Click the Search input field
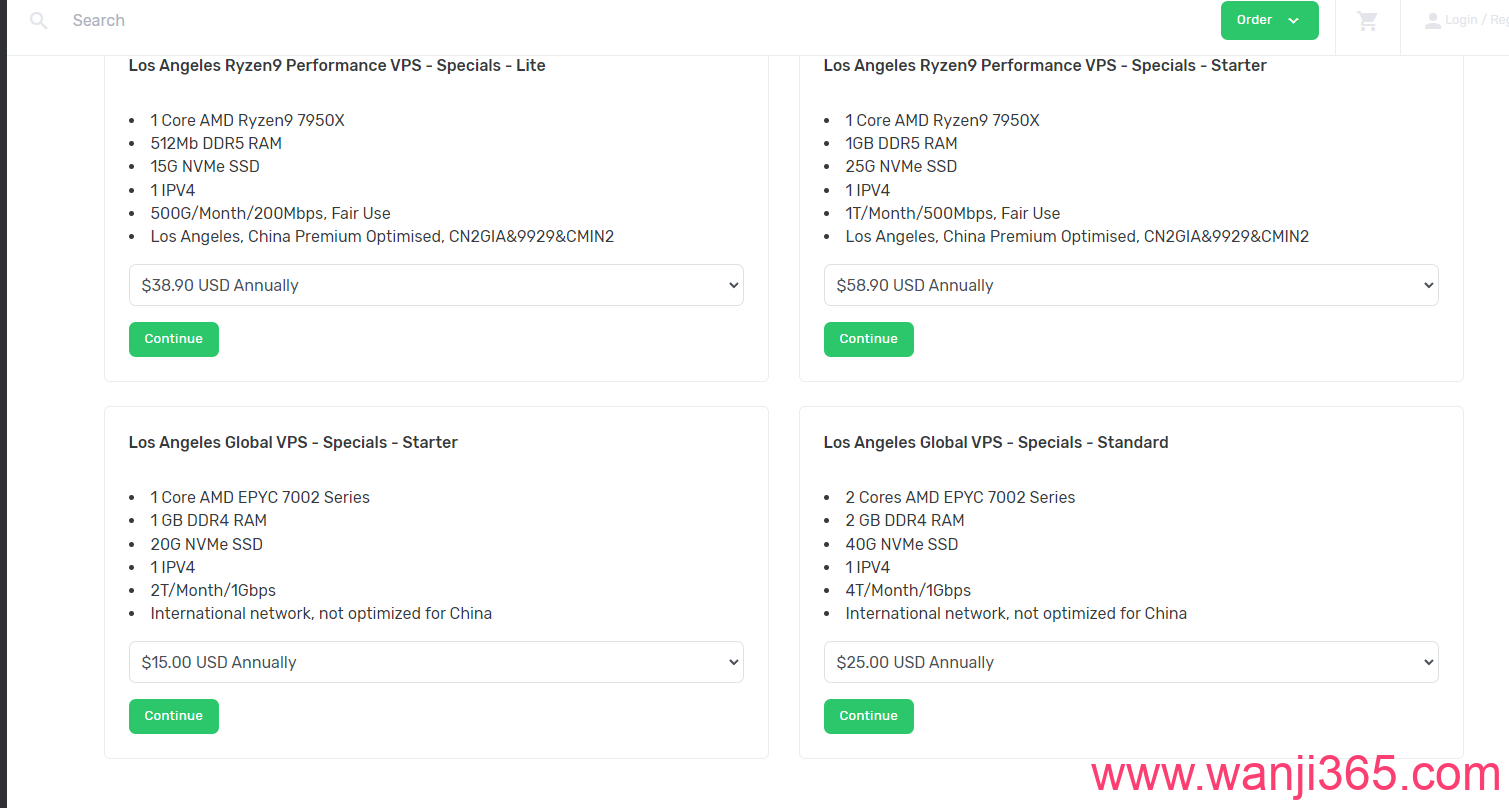 click(600, 20)
